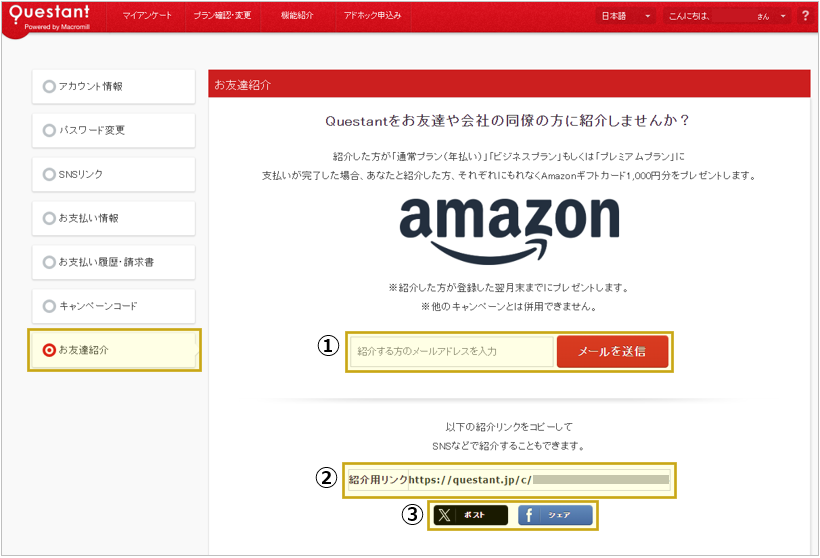The image size is (820, 558).
Task: Go to プラン確認・変更 in top menu
Action: point(222,16)
